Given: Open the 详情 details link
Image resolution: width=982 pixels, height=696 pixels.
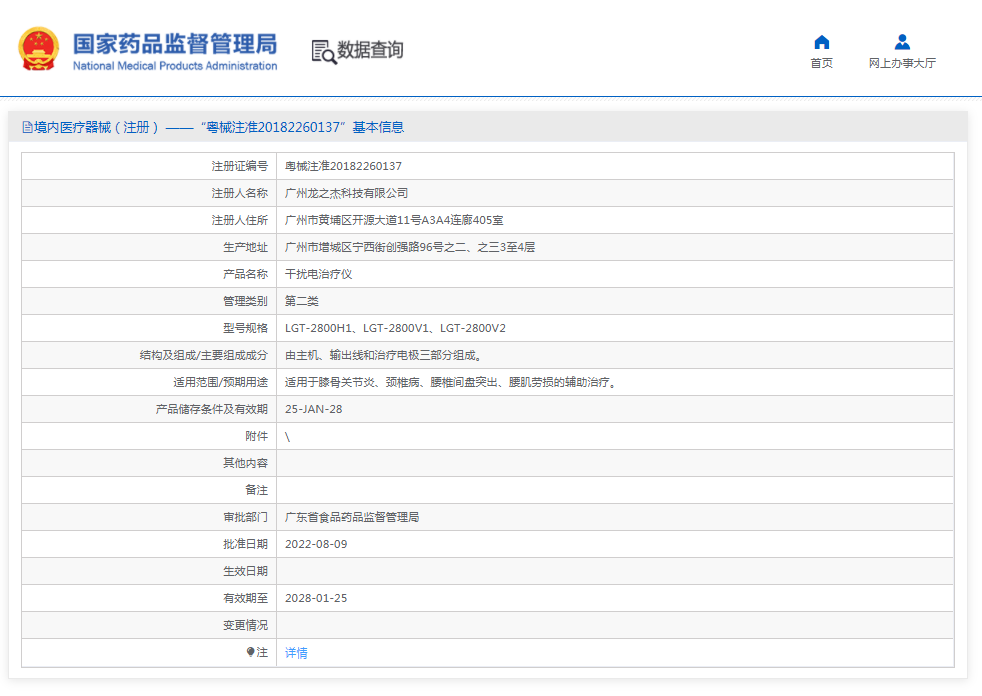Looking at the screenshot, I should [x=296, y=653].
